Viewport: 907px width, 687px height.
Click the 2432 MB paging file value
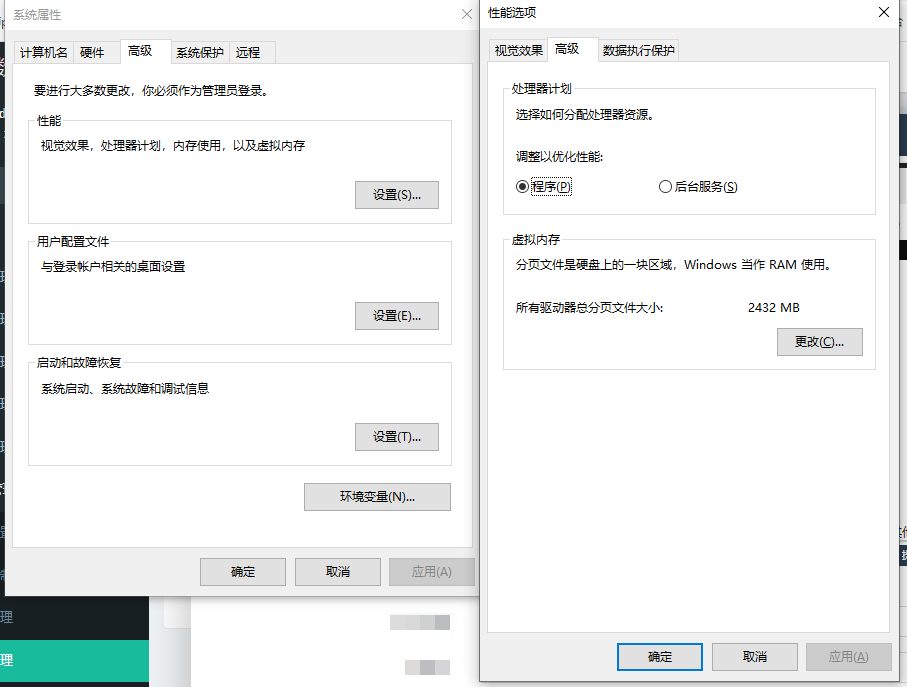(x=773, y=308)
